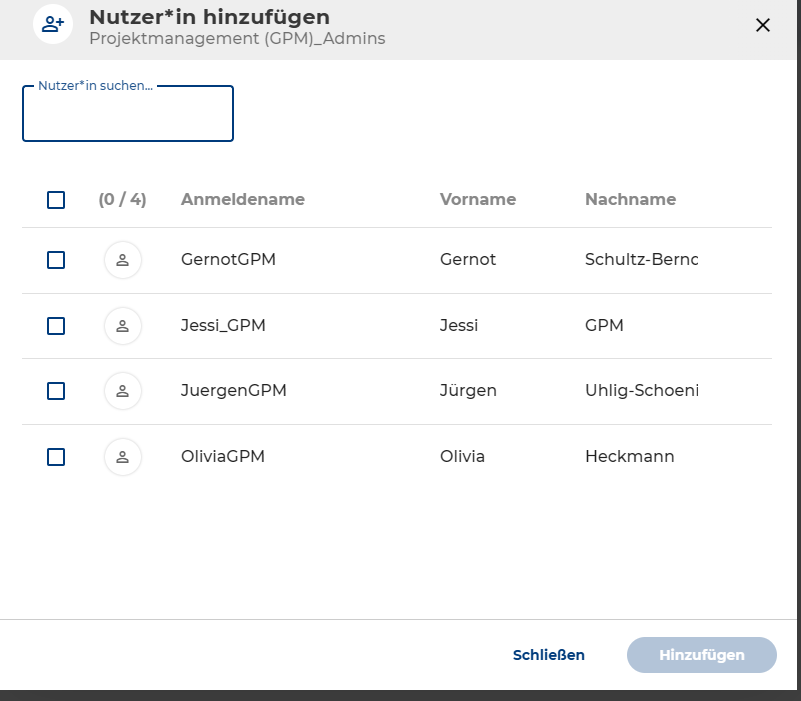Click the Schultz-Bernc last name entry
Screen dimensions: 801x701
tap(641, 260)
